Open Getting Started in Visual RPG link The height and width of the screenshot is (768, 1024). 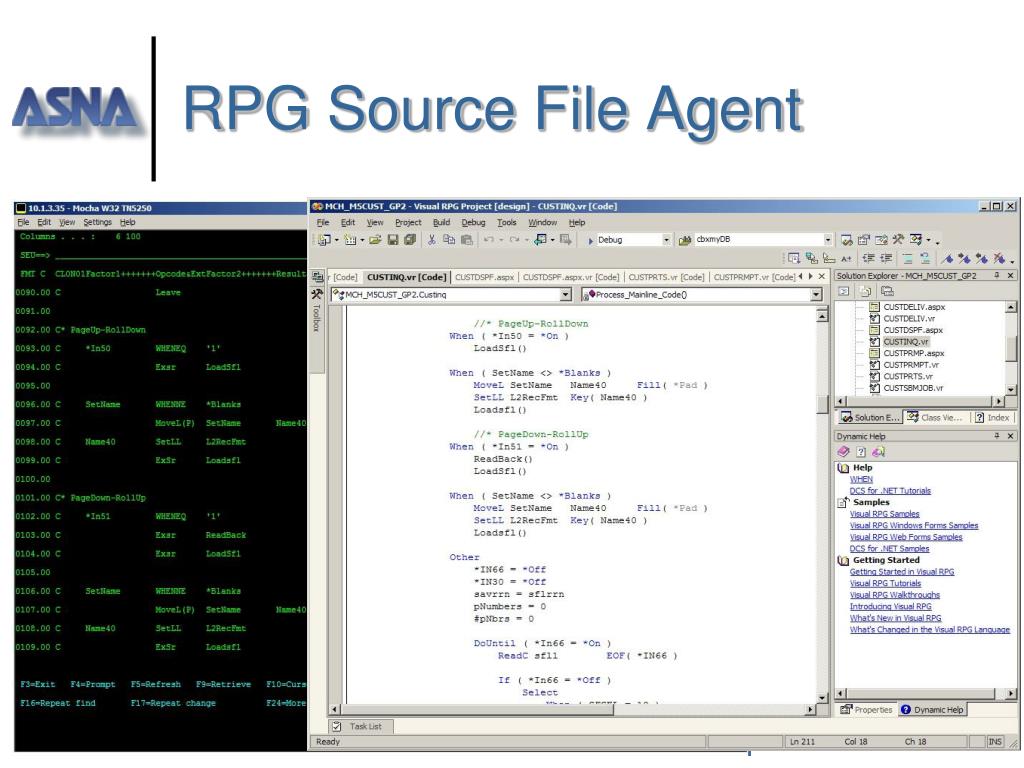point(902,572)
